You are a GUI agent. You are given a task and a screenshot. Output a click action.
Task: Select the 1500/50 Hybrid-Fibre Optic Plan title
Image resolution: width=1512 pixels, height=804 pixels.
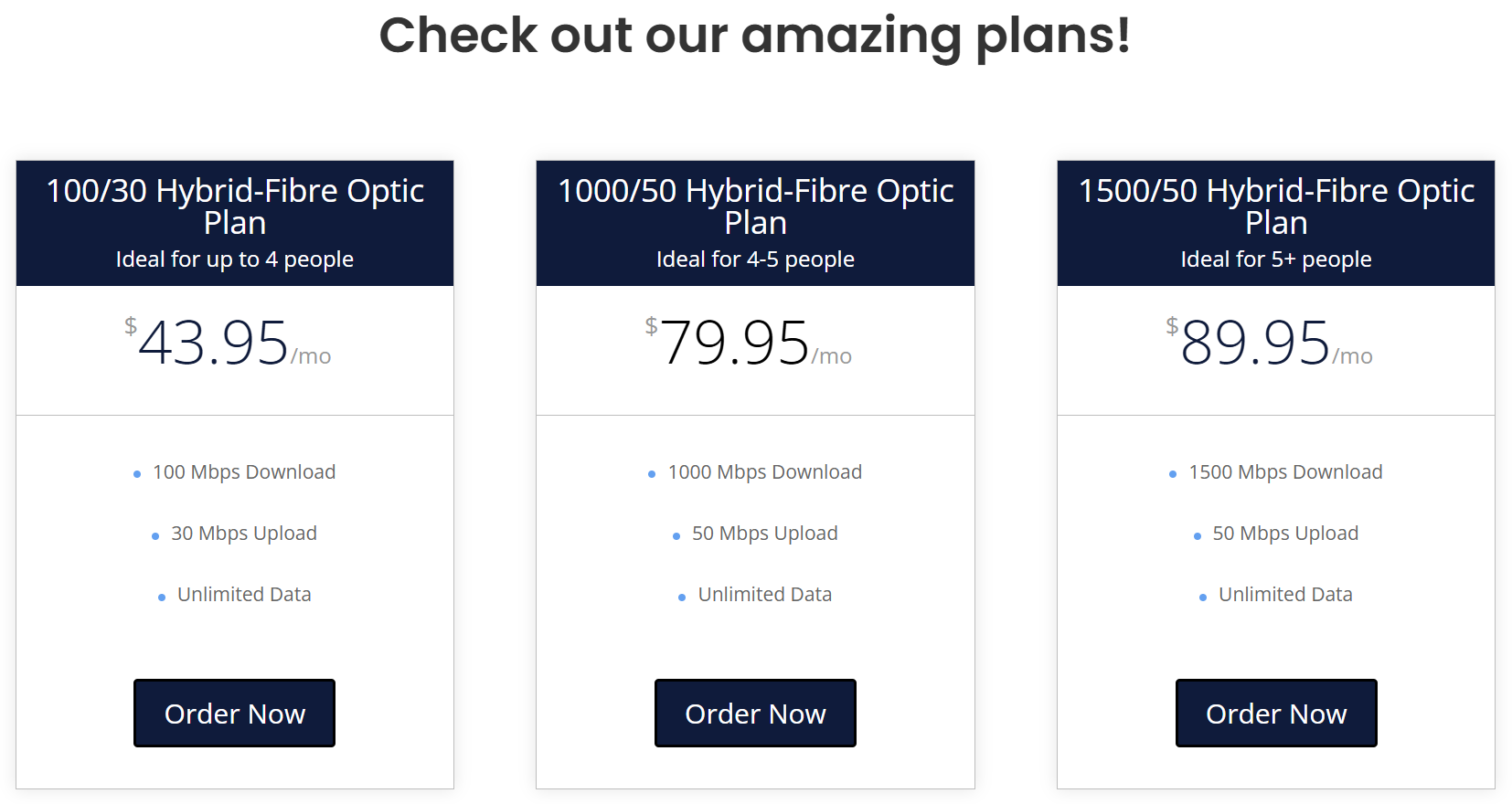pos(1276,206)
